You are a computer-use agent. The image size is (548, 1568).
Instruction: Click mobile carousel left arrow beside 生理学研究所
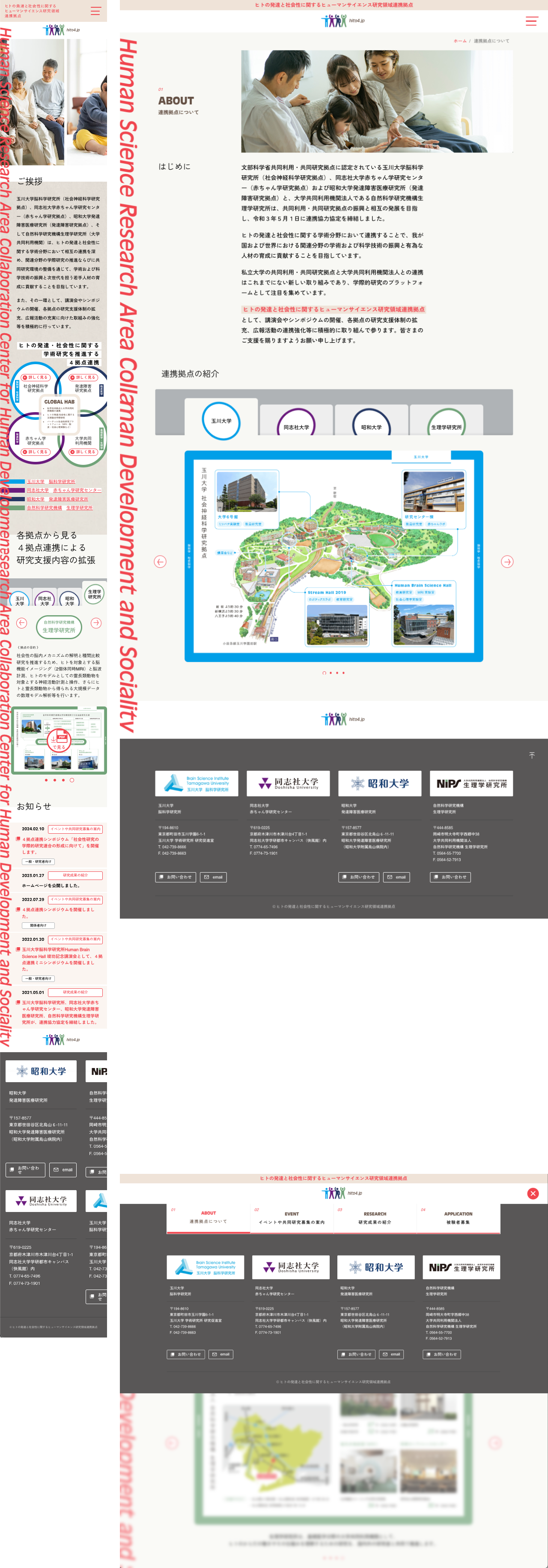(22, 622)
